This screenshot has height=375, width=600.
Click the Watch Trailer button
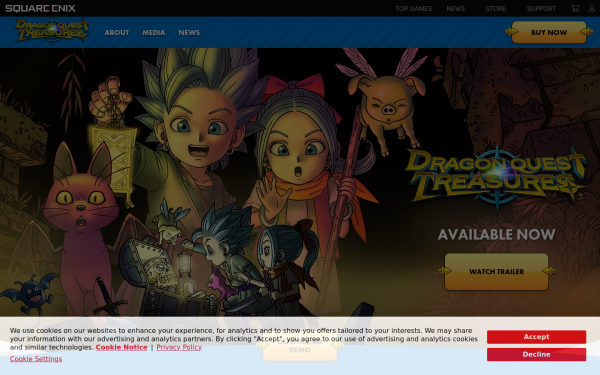point(496,271)
